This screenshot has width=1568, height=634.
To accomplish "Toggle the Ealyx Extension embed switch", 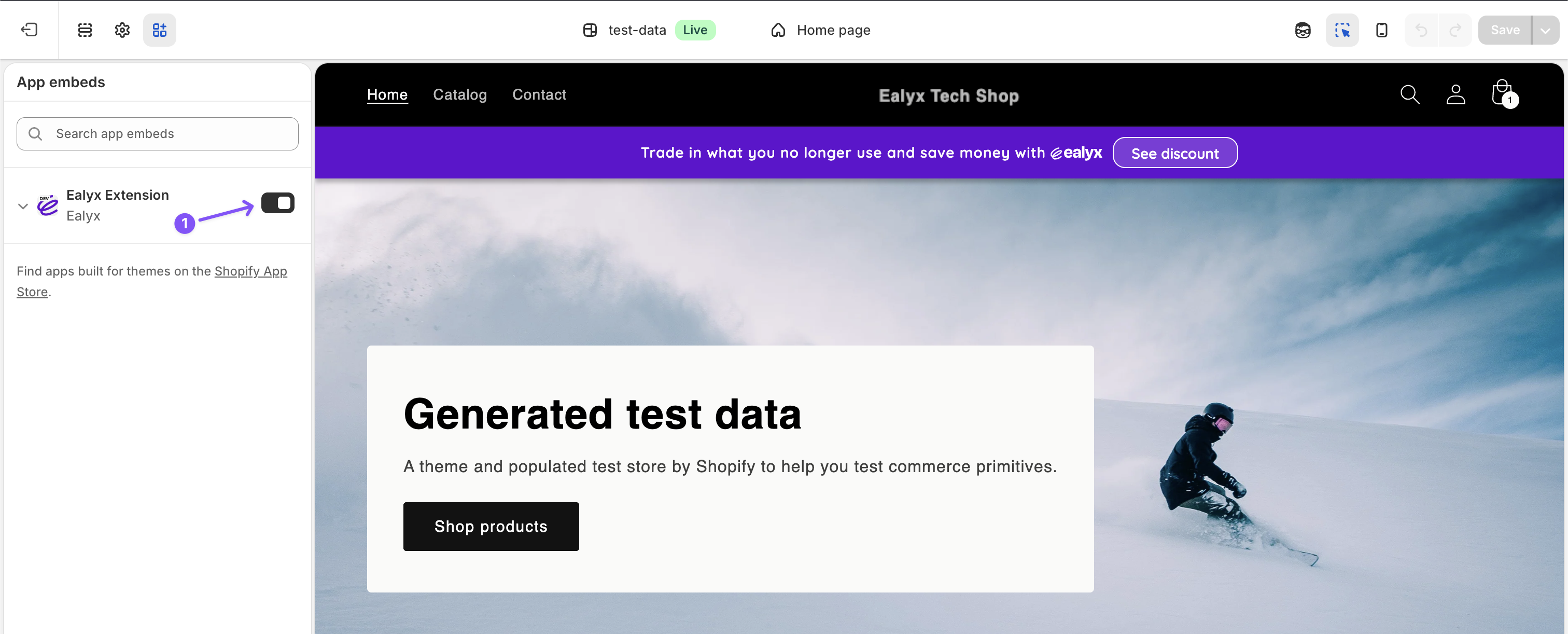I will pos(277,203).
